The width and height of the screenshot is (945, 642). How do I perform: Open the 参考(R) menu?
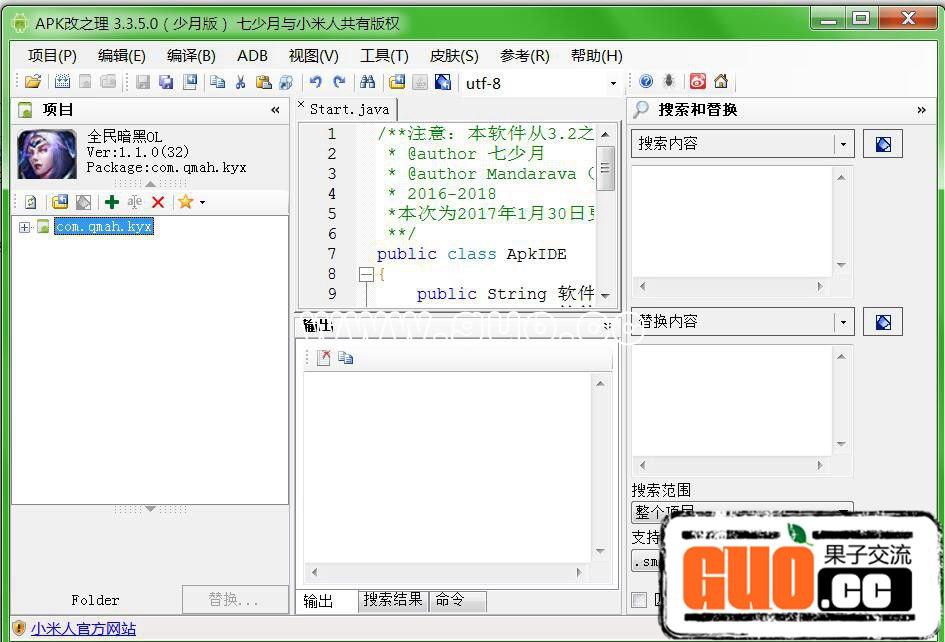point(524,56)
